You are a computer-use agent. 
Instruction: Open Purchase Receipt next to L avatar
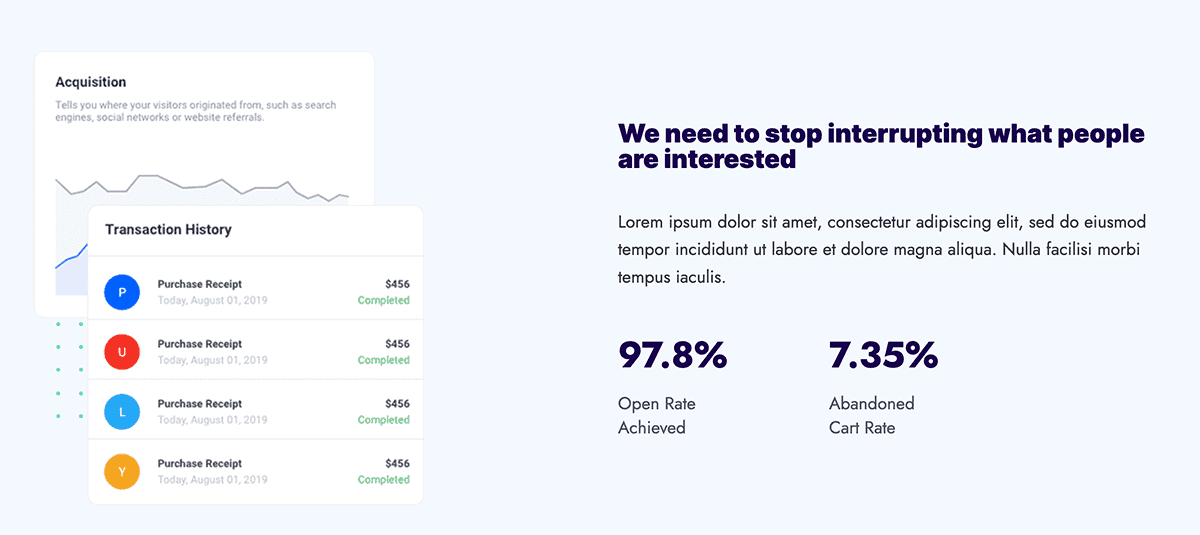[200, 405]
